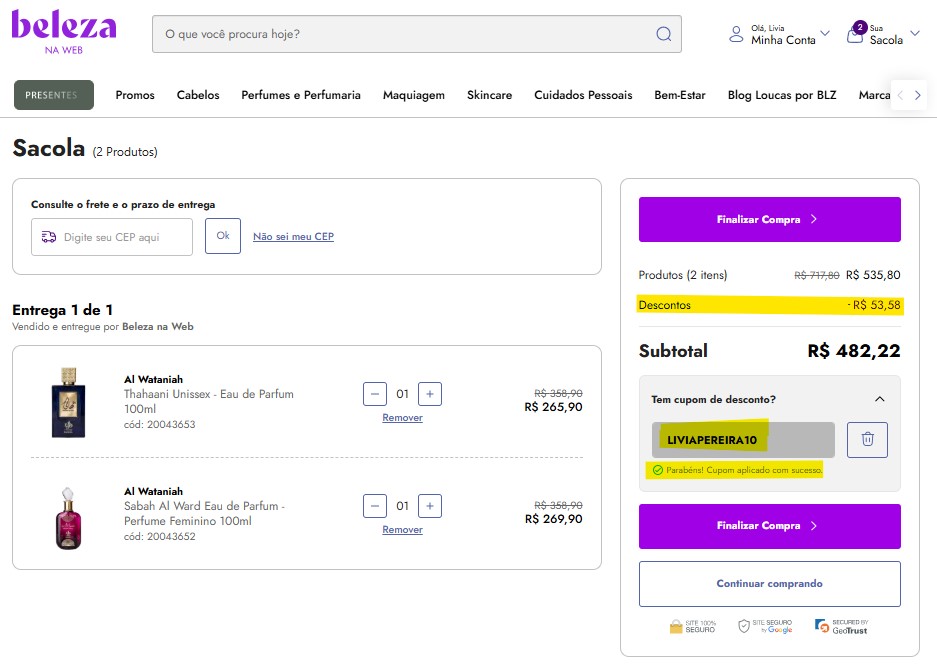Image resolution: width=937 pixels, height=664 pixels.
Task: Click the Thahaani Unissex product name
Action: (209, 401)
